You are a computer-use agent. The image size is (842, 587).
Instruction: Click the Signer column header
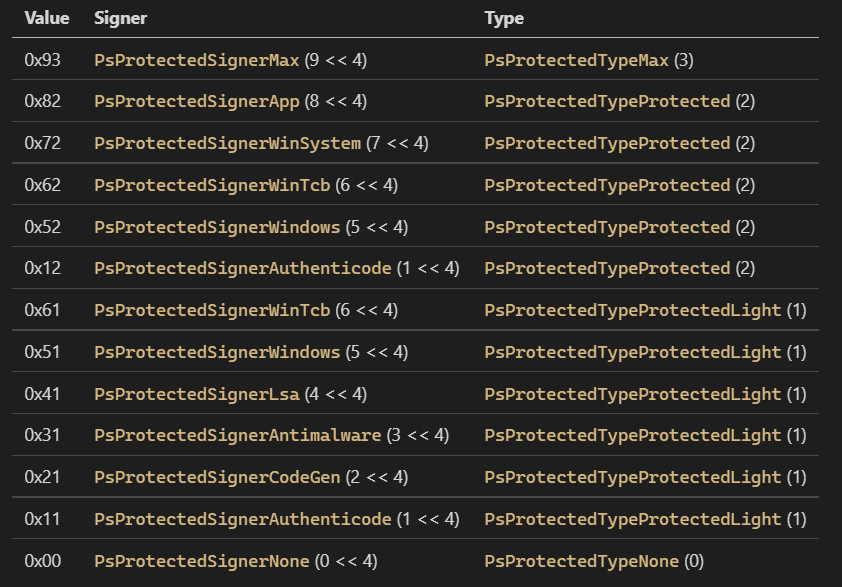point(120,18)
